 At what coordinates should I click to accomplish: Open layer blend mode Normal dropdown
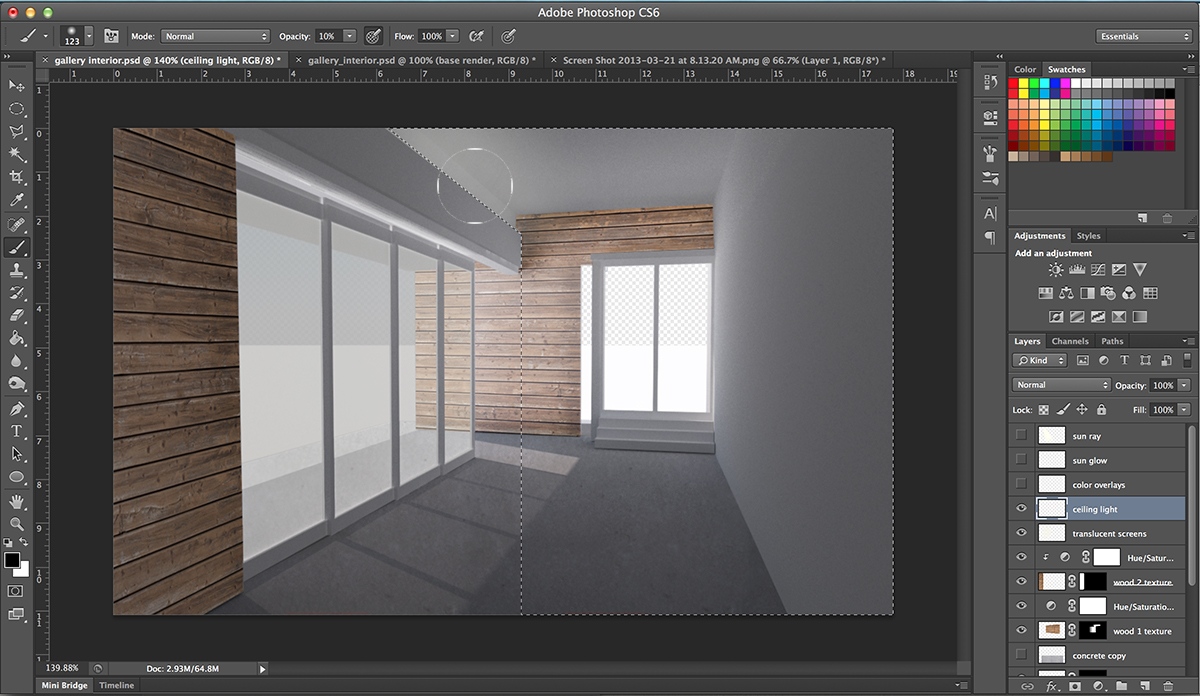click(x=1061, y=385)
